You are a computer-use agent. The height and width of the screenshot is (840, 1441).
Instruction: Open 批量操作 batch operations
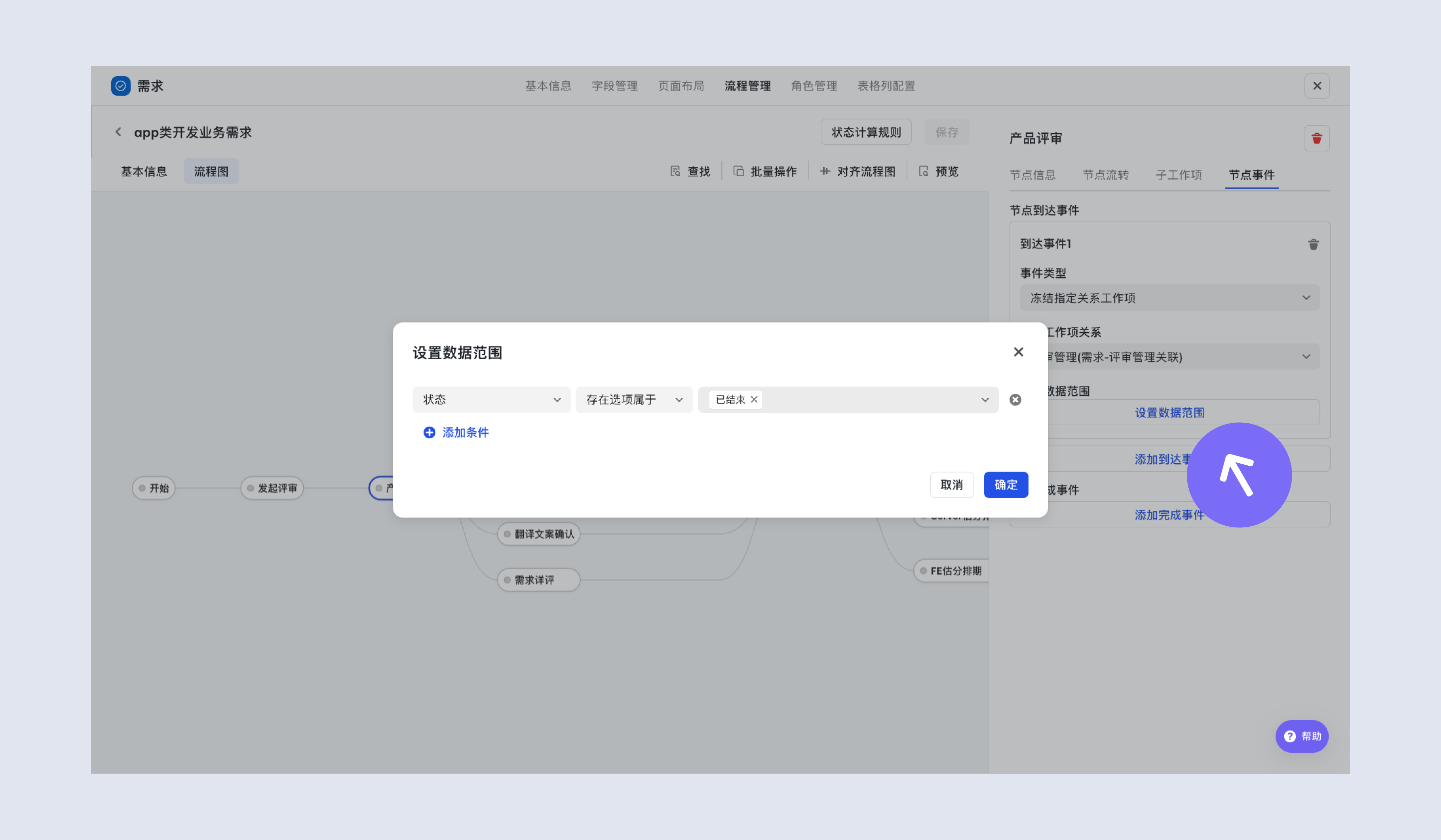click(765, 171)
